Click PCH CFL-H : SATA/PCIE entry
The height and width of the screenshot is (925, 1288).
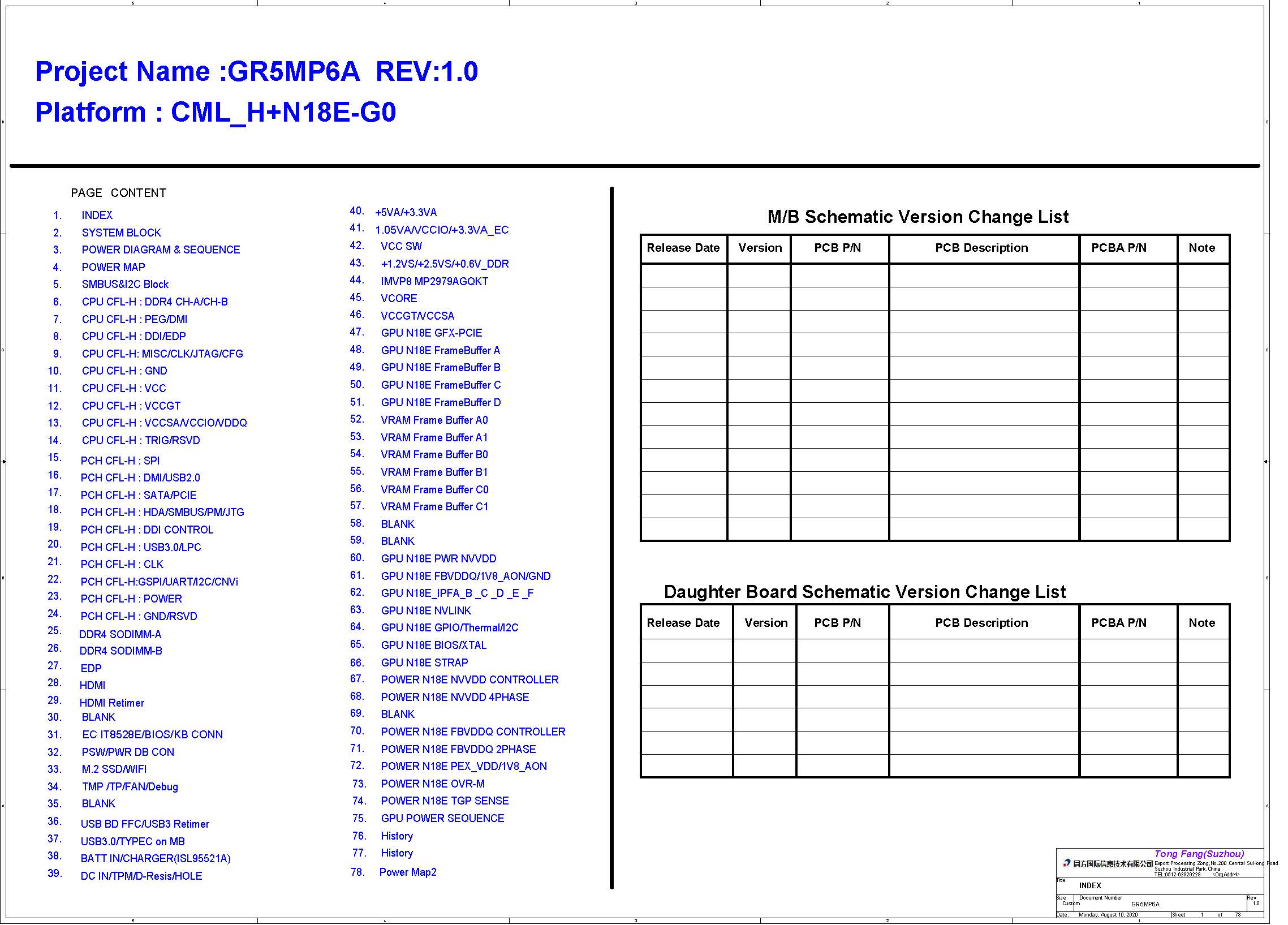139,496
